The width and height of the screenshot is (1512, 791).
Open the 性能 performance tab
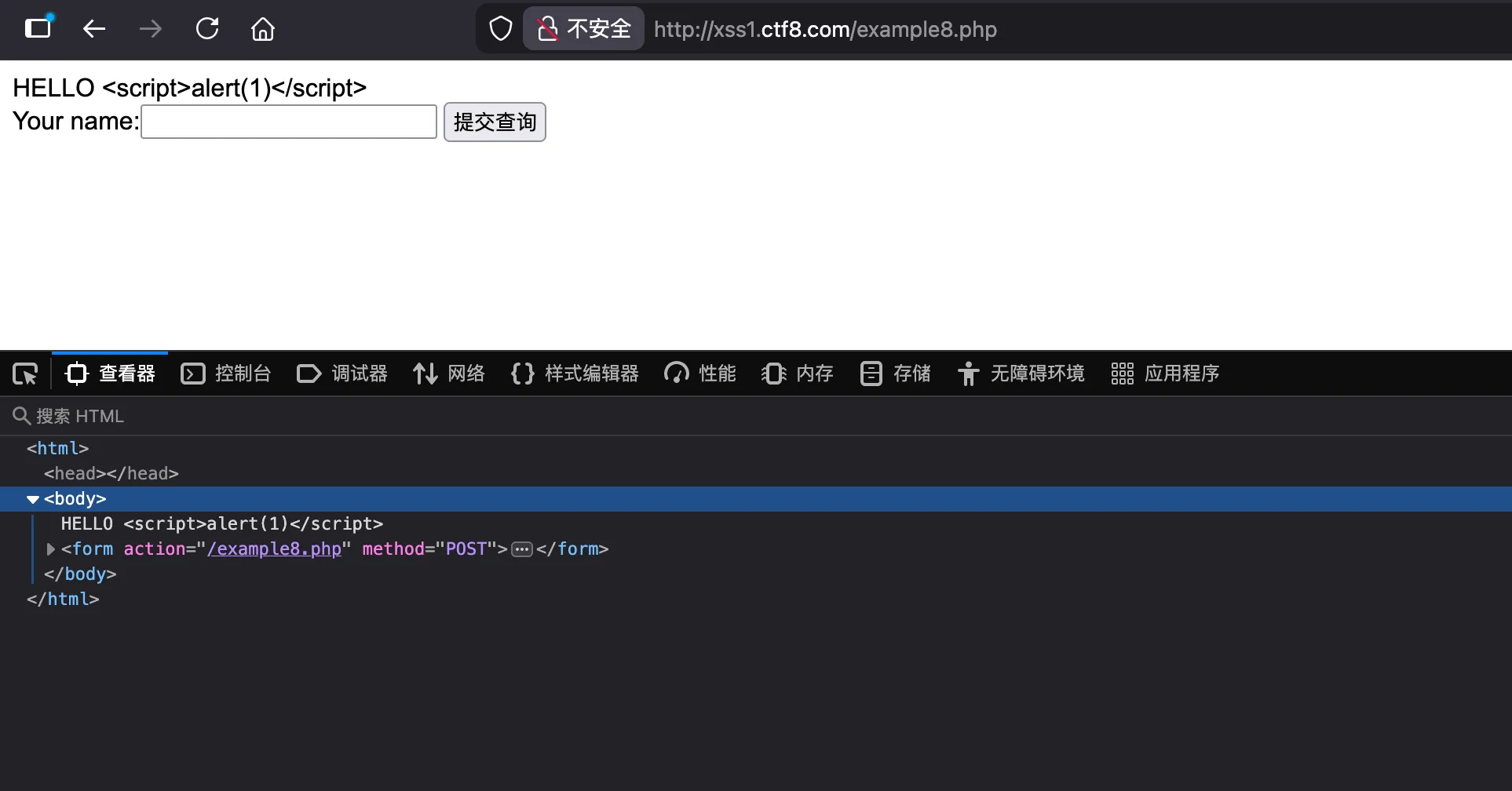[700, 374]
